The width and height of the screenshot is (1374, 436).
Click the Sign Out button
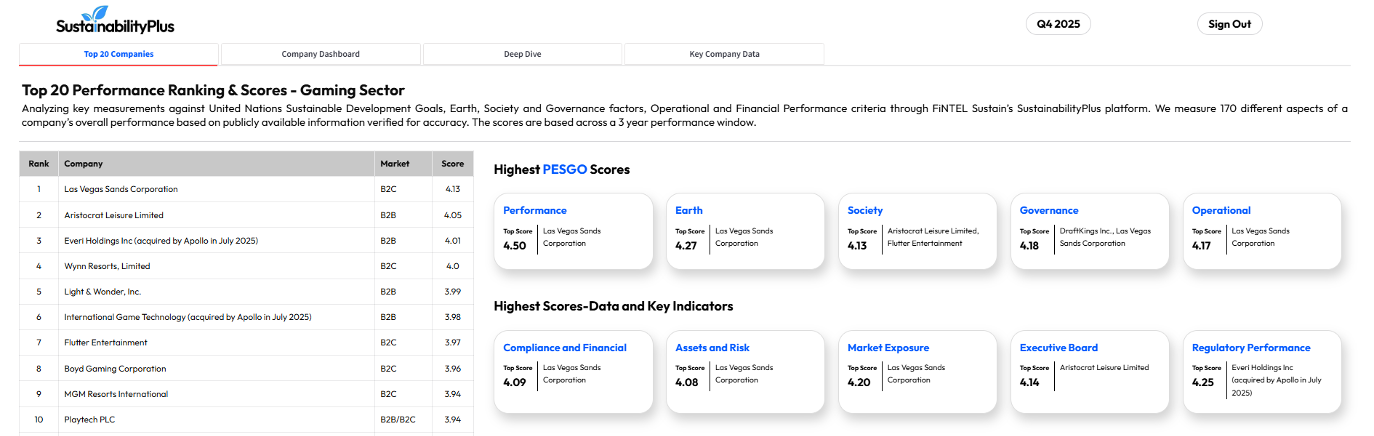click(1229, 24)
